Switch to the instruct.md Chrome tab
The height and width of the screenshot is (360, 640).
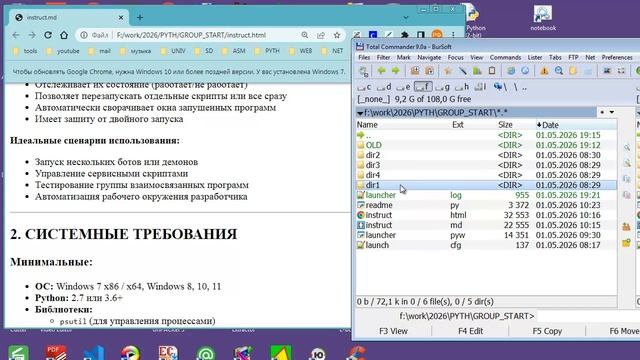click(x=69, y=18)
